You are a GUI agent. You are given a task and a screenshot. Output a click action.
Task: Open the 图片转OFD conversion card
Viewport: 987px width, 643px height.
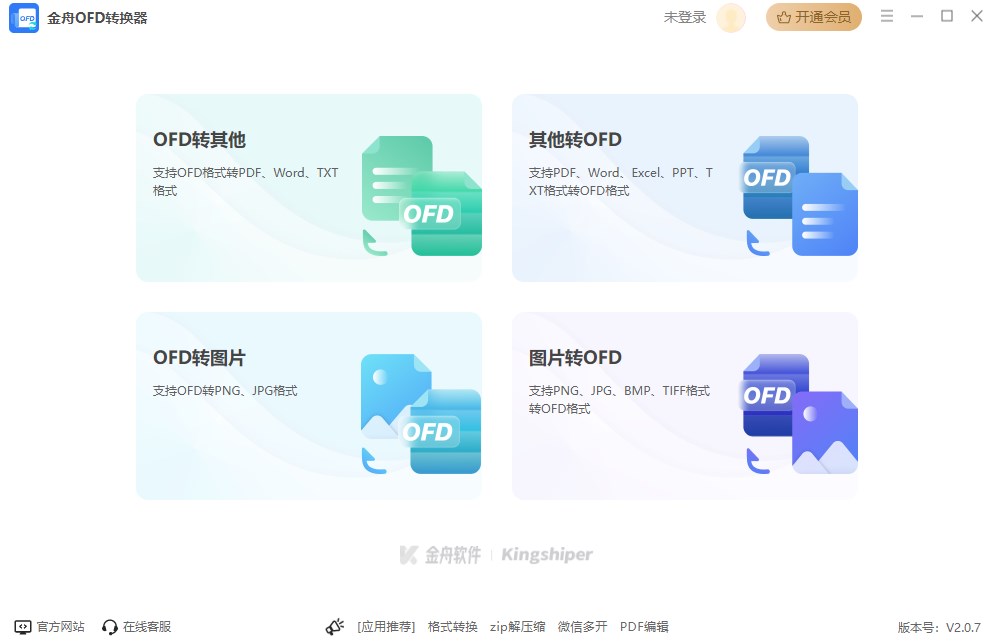click(x=685, y=406)
